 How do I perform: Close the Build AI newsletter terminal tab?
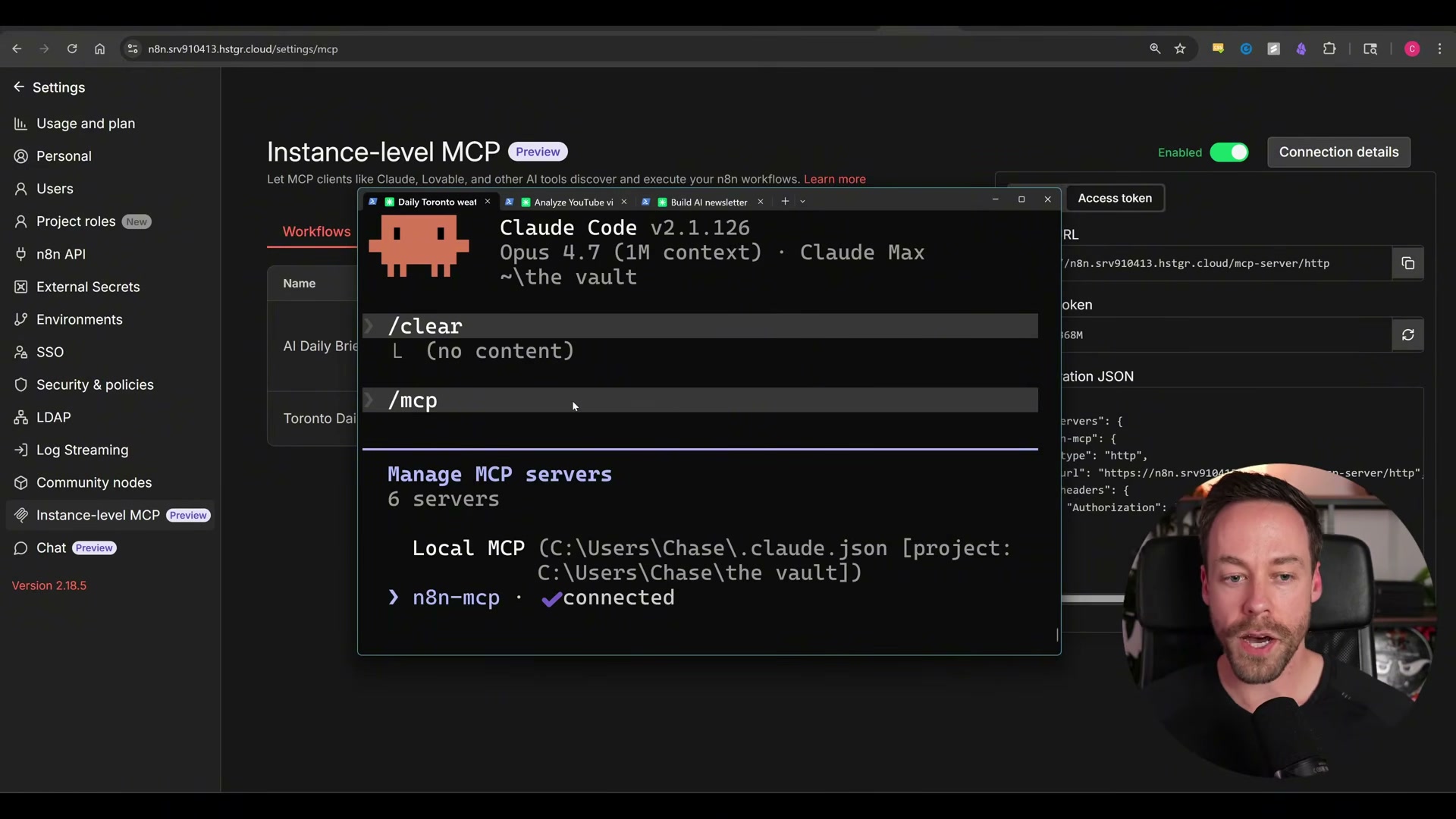761,202
